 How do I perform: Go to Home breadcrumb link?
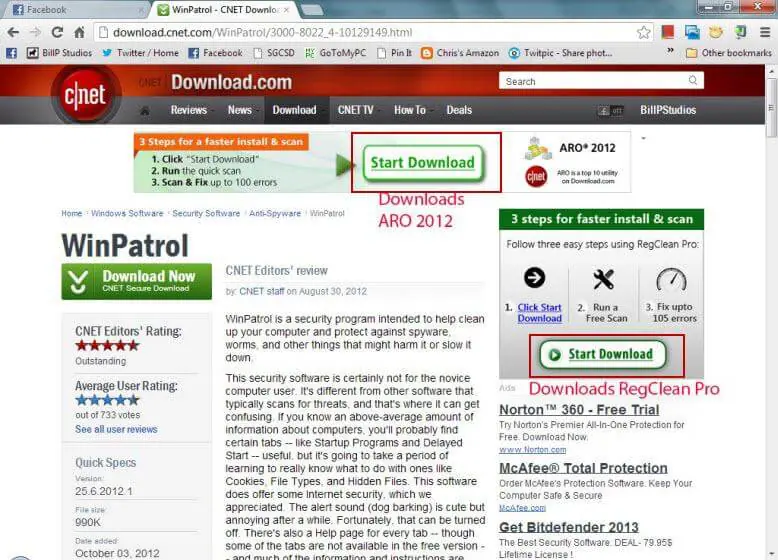click(71, 213)
